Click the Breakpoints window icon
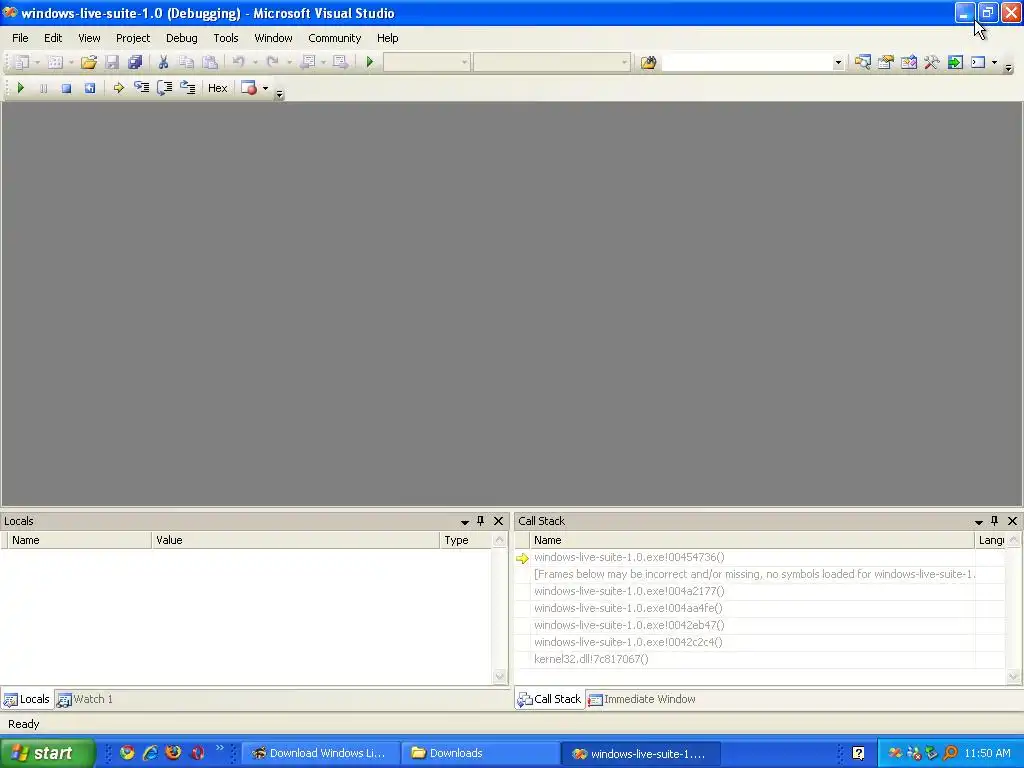1024x768 pixels. (249, 88)
